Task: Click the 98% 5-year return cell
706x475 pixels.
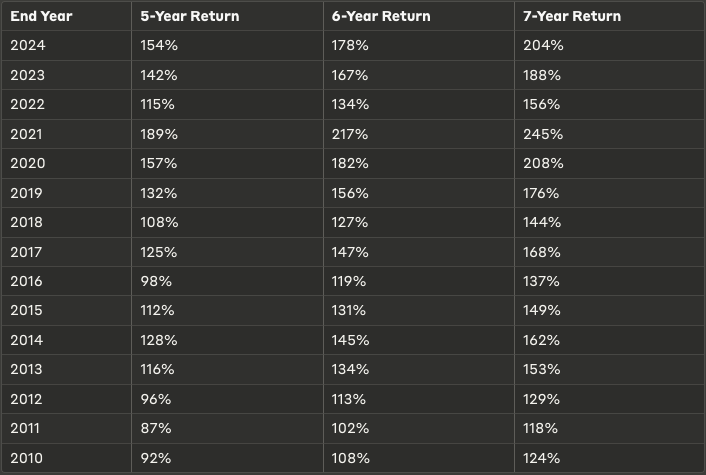Action: pyautogui.click(x=156, y=281)
